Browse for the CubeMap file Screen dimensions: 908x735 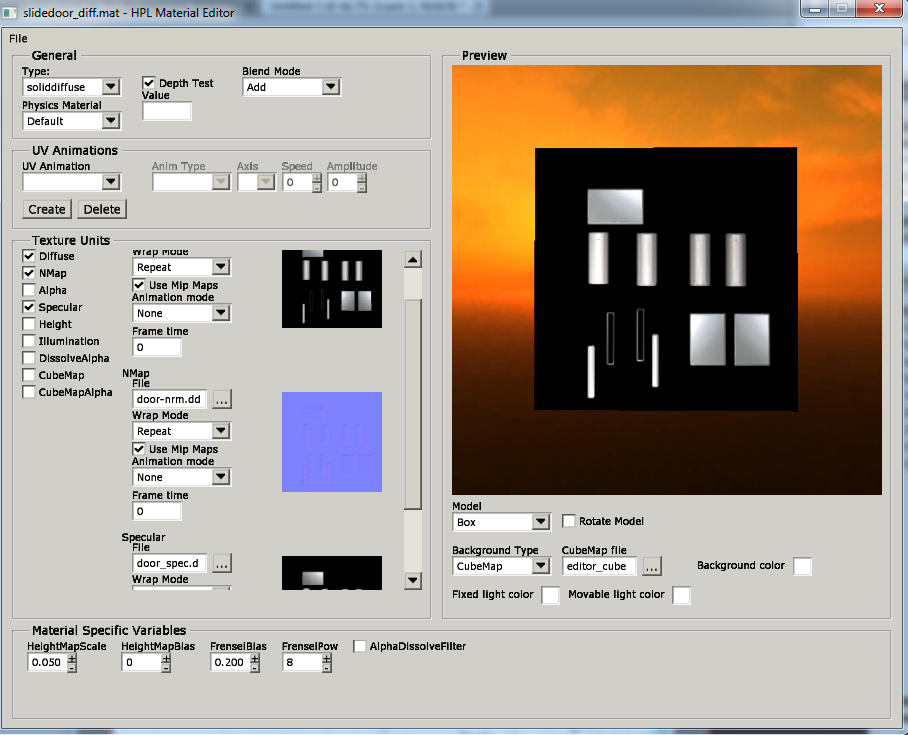click(x=652, y=566)
